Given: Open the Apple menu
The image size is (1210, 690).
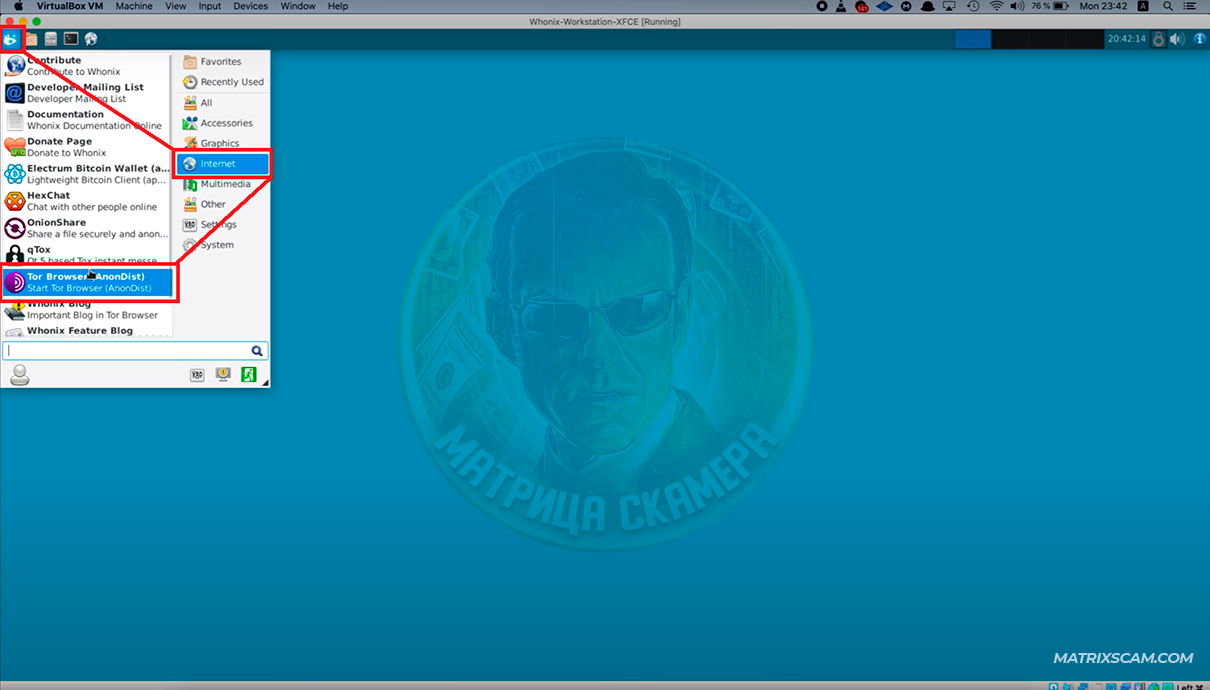Looking at the screenshot, I should pos(18,6).
